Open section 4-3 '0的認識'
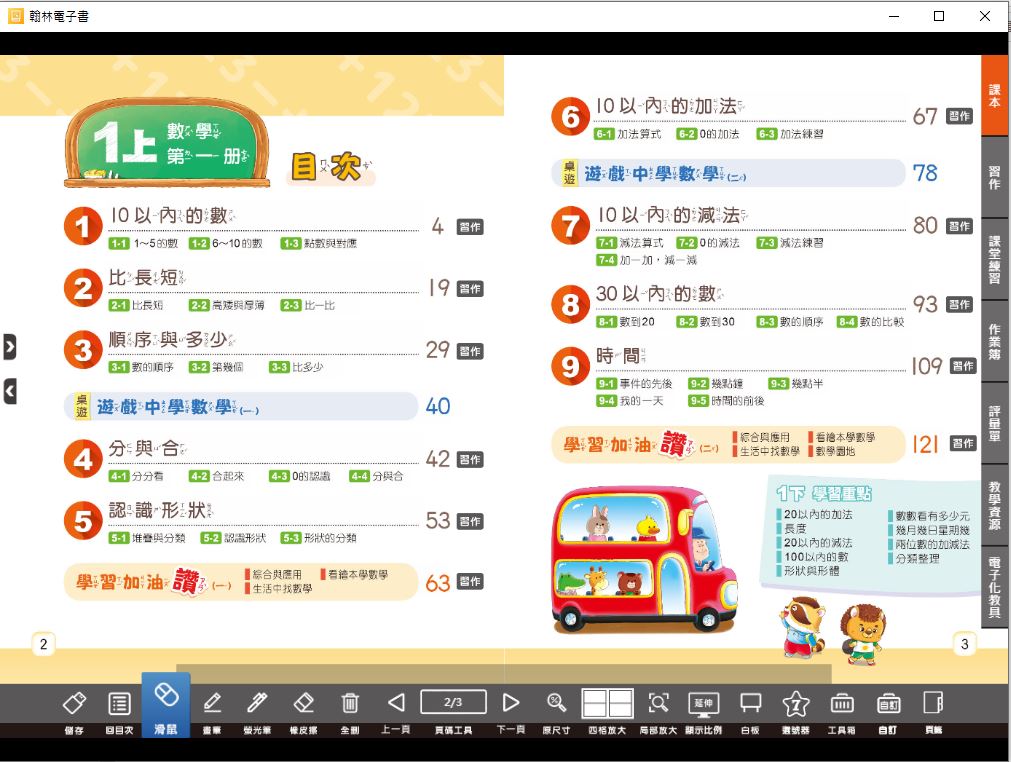The image size is (1011, 762). coord(300,476)
